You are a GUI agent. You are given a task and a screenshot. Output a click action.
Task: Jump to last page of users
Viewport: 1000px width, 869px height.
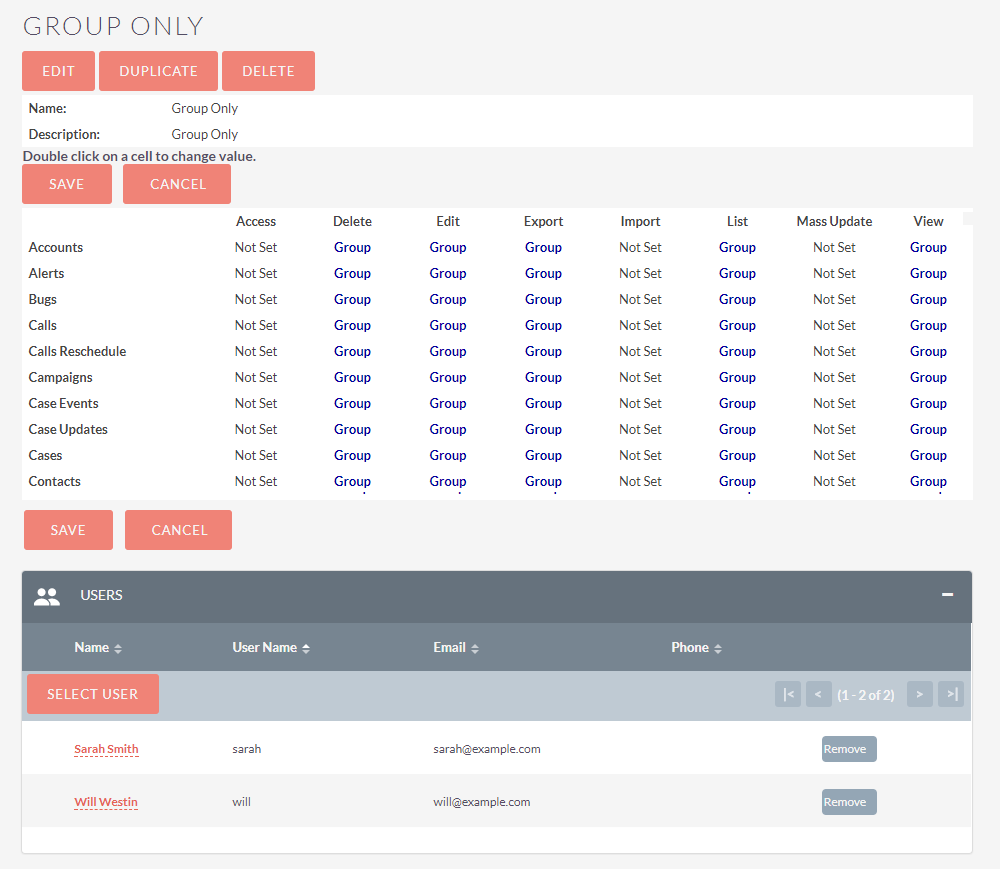click(x=951, y=694)
